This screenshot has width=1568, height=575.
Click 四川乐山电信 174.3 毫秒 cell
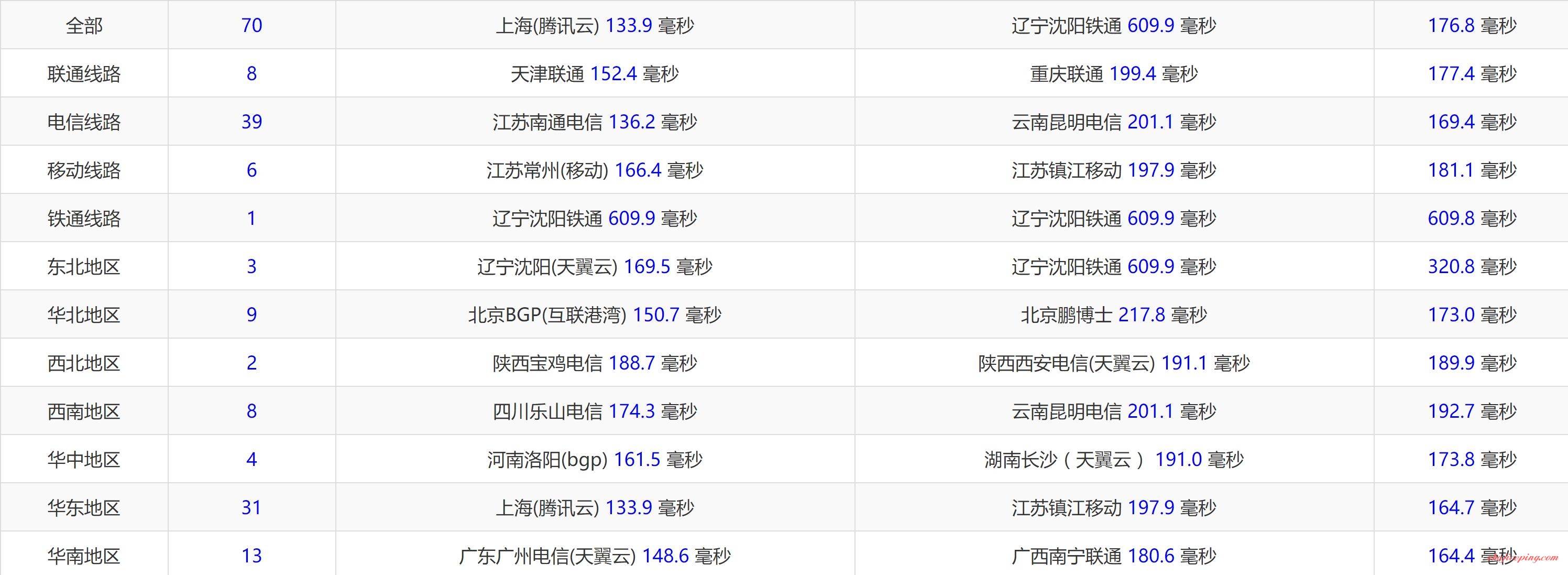[x=595, y=411]
